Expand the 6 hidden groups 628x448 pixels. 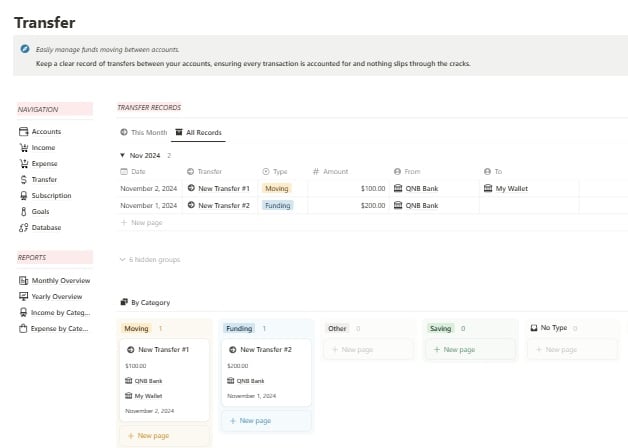pos(149,260)
